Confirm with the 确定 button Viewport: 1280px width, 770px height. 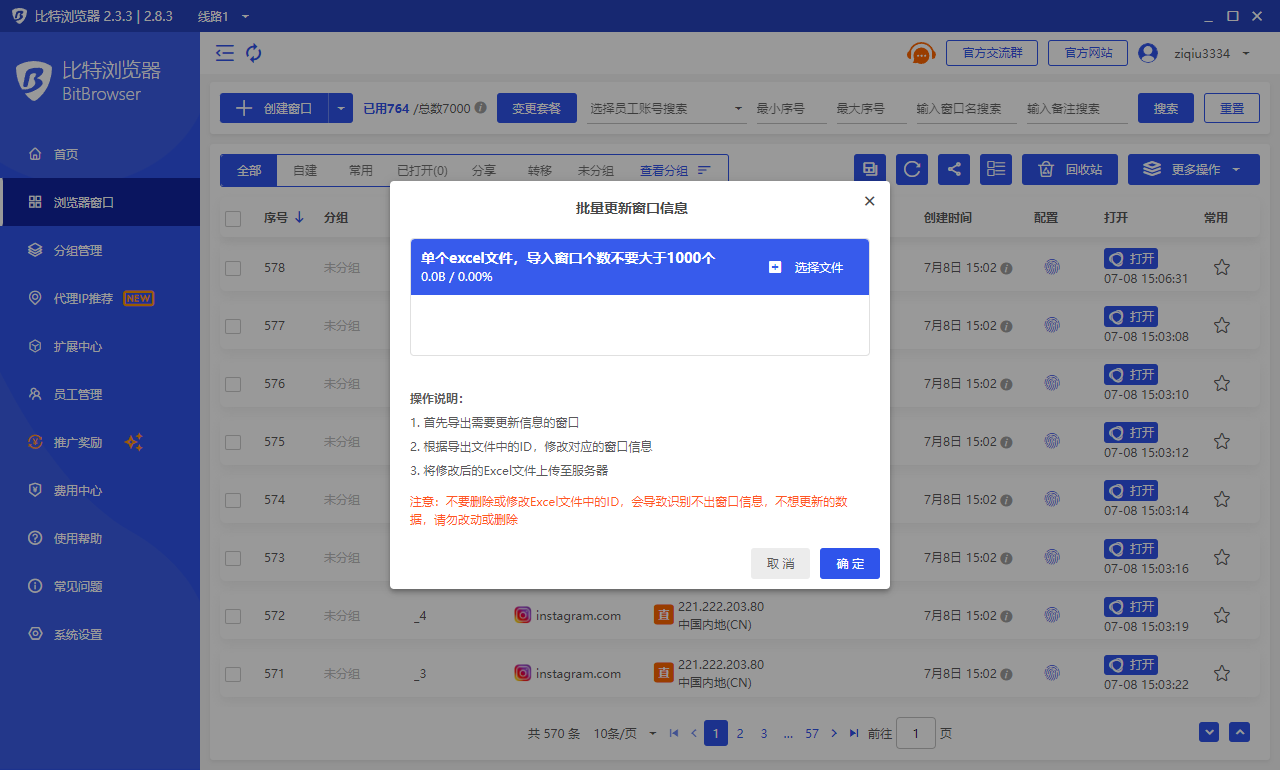[x=849, y=563]
